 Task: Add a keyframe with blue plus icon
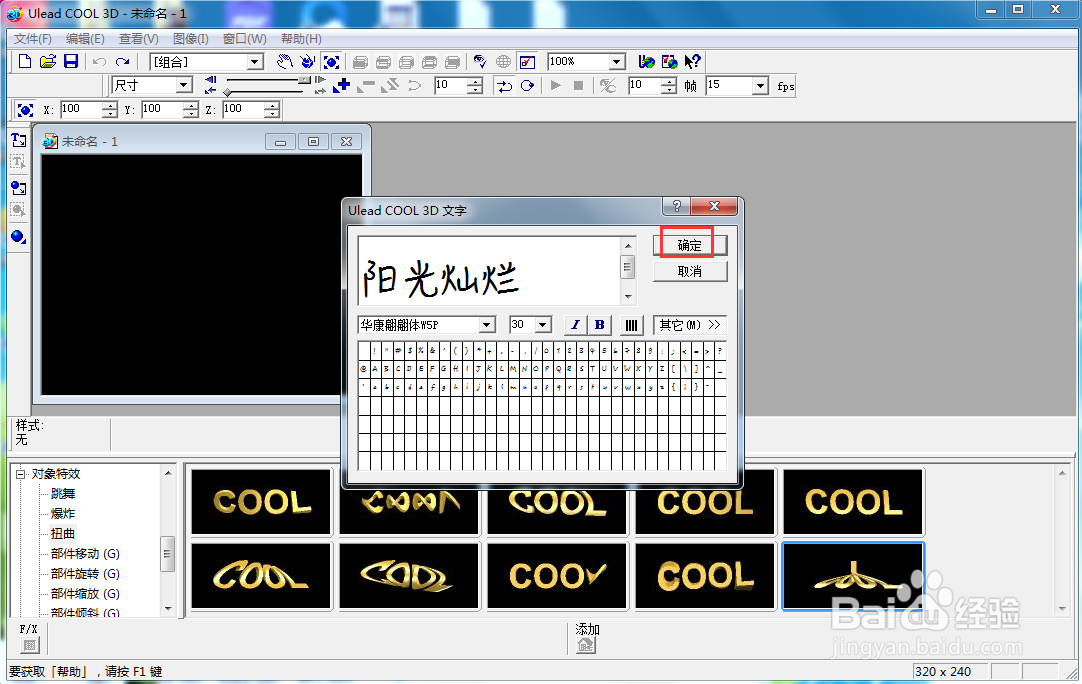pos(342,86)
